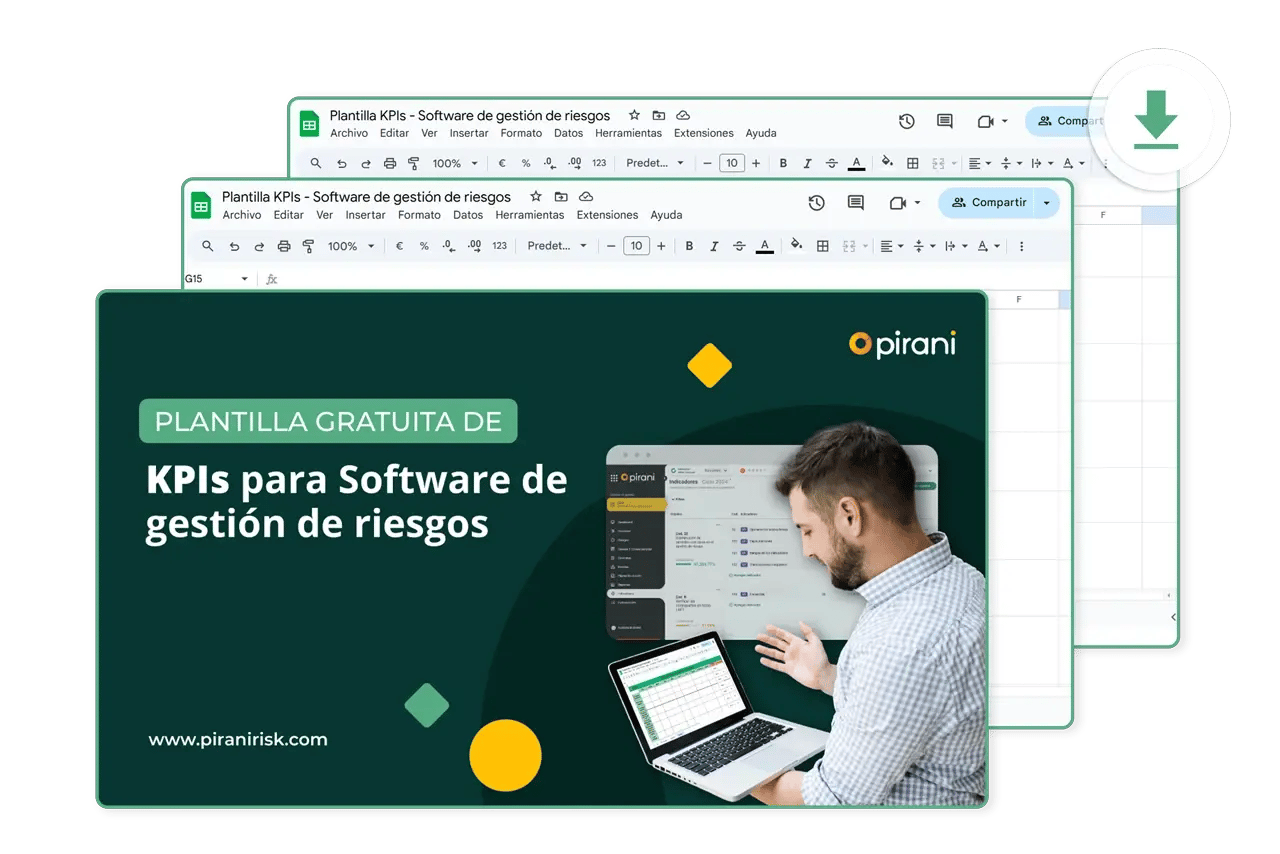1280x854 pixels.
Task: Decrease font size with minus in front window
Action: [611, 246]
